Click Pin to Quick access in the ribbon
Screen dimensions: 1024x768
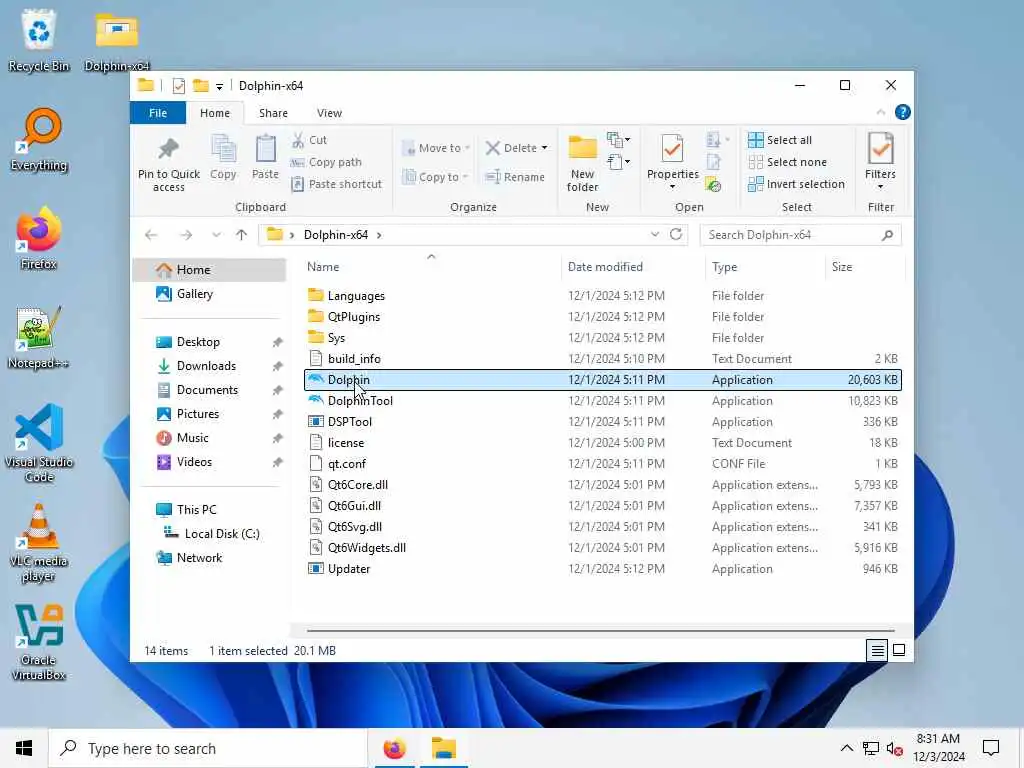[168, 165]
